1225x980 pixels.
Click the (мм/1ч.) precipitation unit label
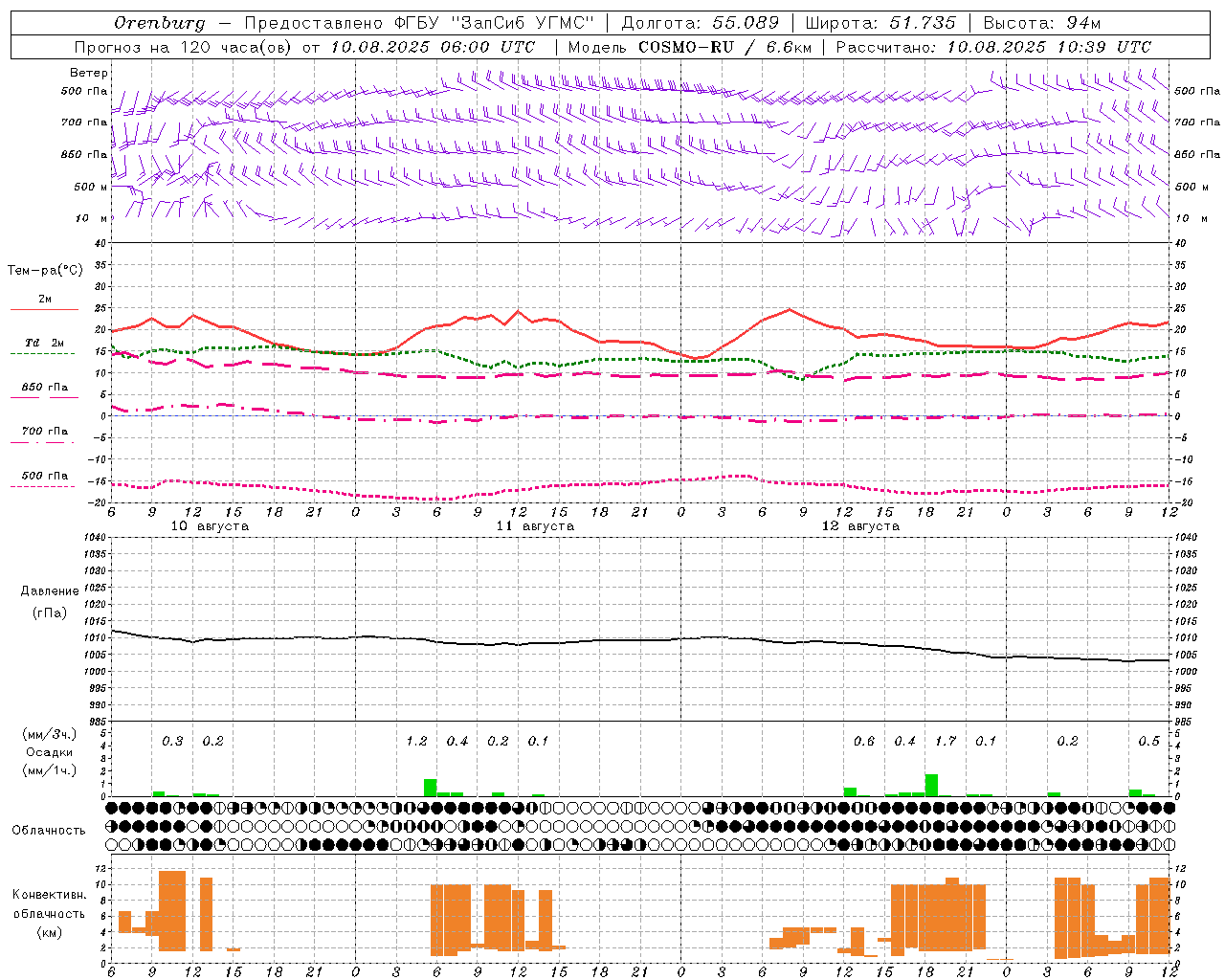(50, 770)
